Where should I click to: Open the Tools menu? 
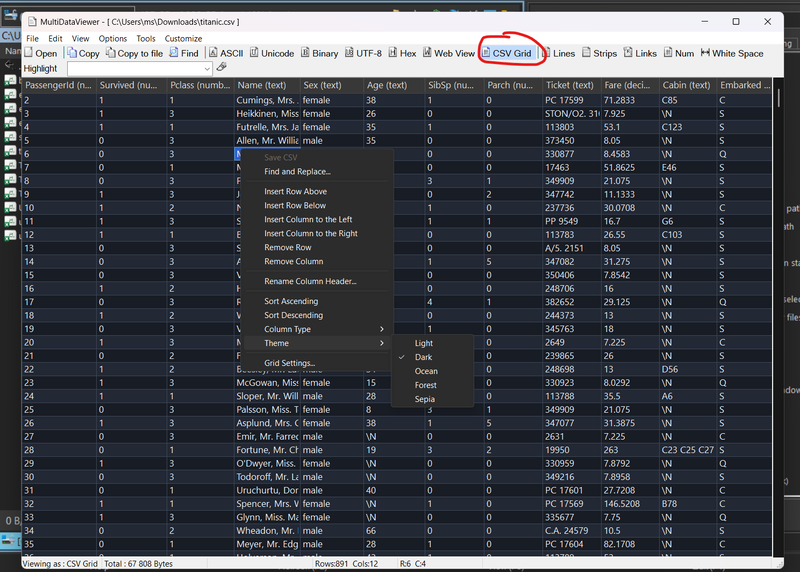(x=145, y=38)
